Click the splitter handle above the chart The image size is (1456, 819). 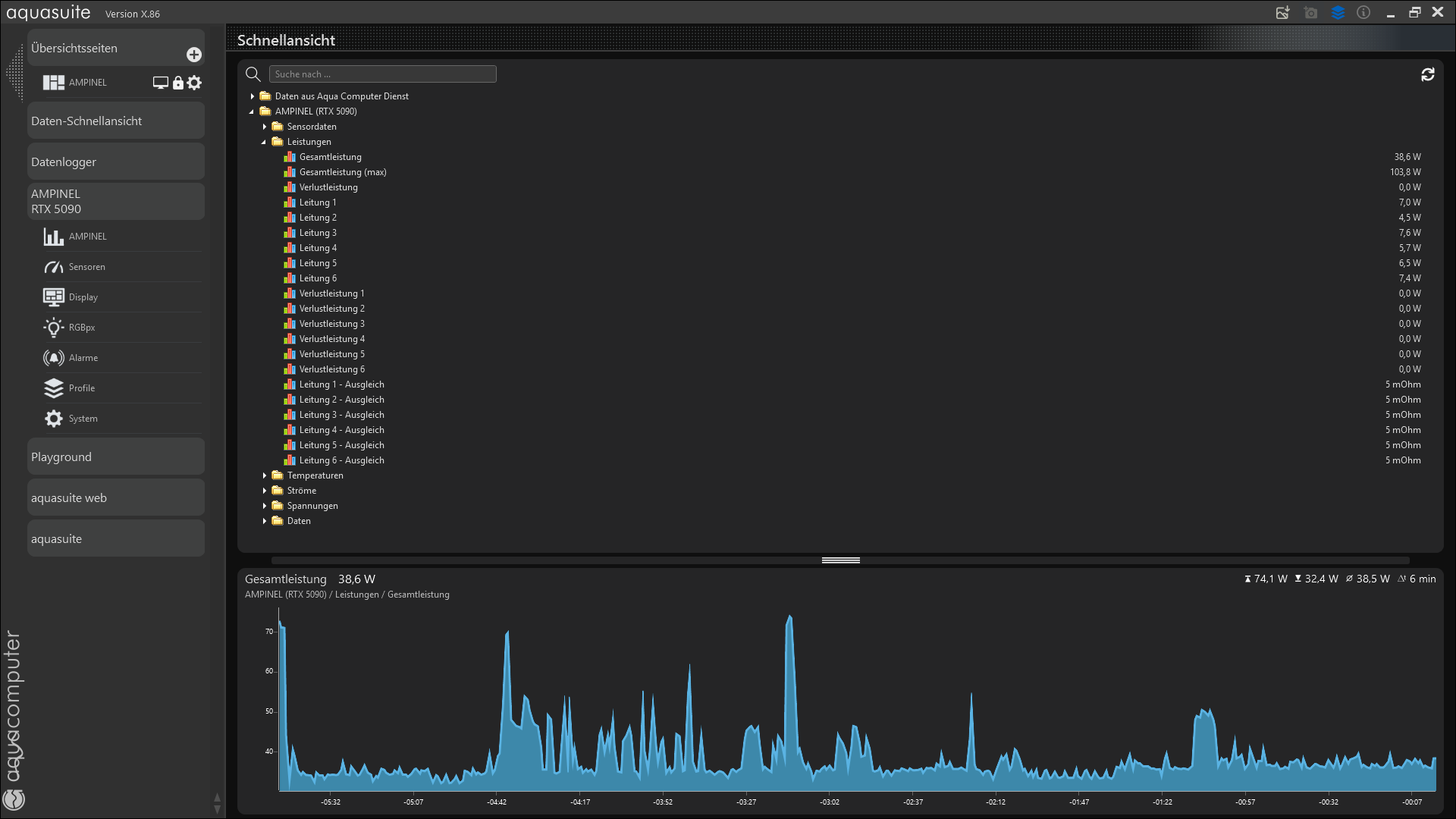tap(840, 560)
